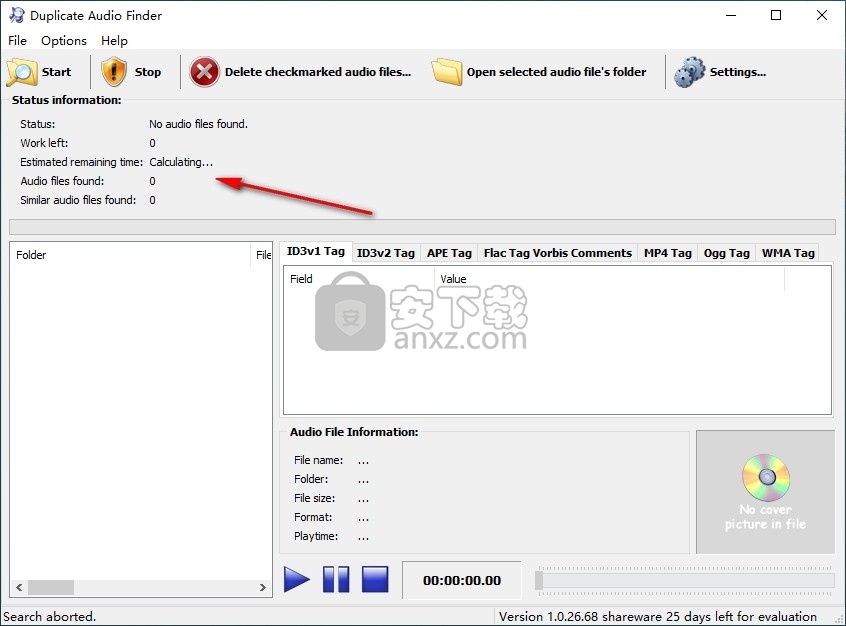Click the 'Folder:' label in Audio File Information
The image size is (846, 626).
pyautogui.click(x=311, y=479)
